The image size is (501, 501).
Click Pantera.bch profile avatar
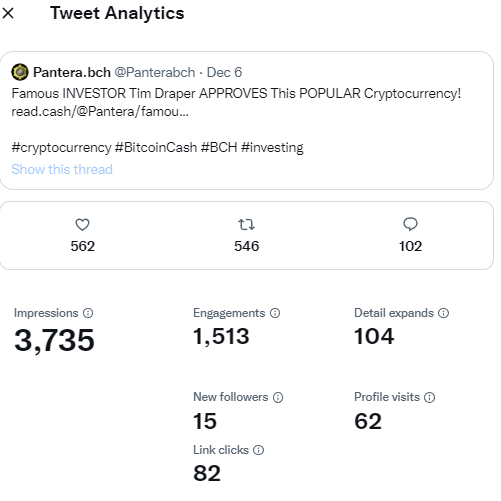(20, 72)
